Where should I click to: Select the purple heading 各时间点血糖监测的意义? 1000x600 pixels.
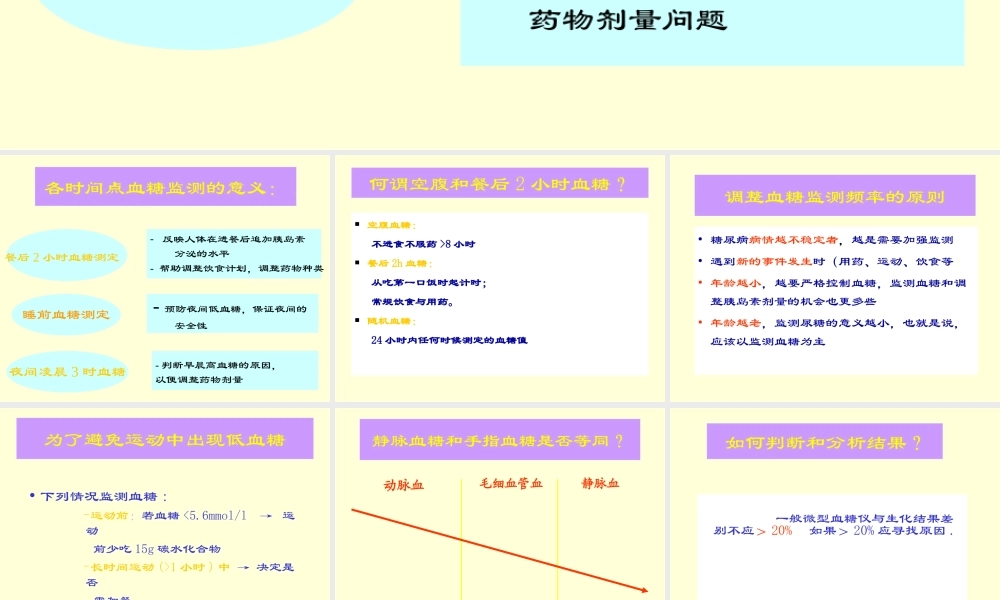[166, 185]
